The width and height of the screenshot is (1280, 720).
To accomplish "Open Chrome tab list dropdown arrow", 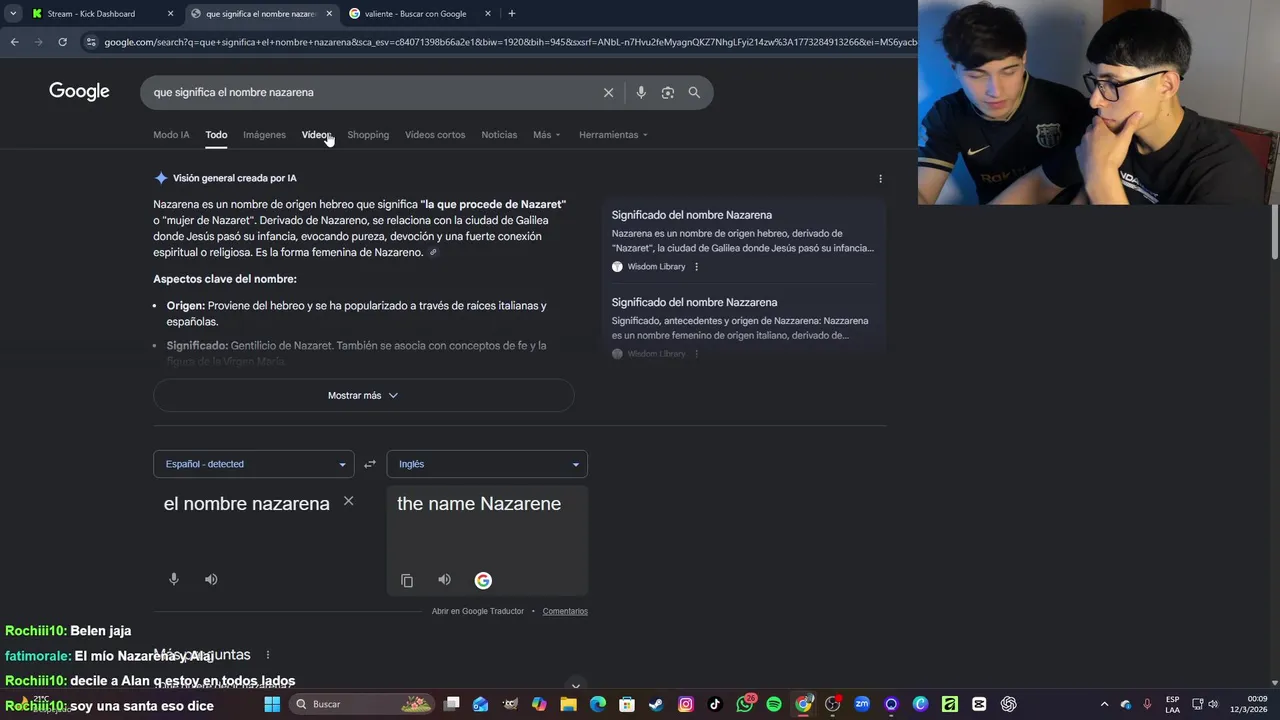I will pos(13,14).
